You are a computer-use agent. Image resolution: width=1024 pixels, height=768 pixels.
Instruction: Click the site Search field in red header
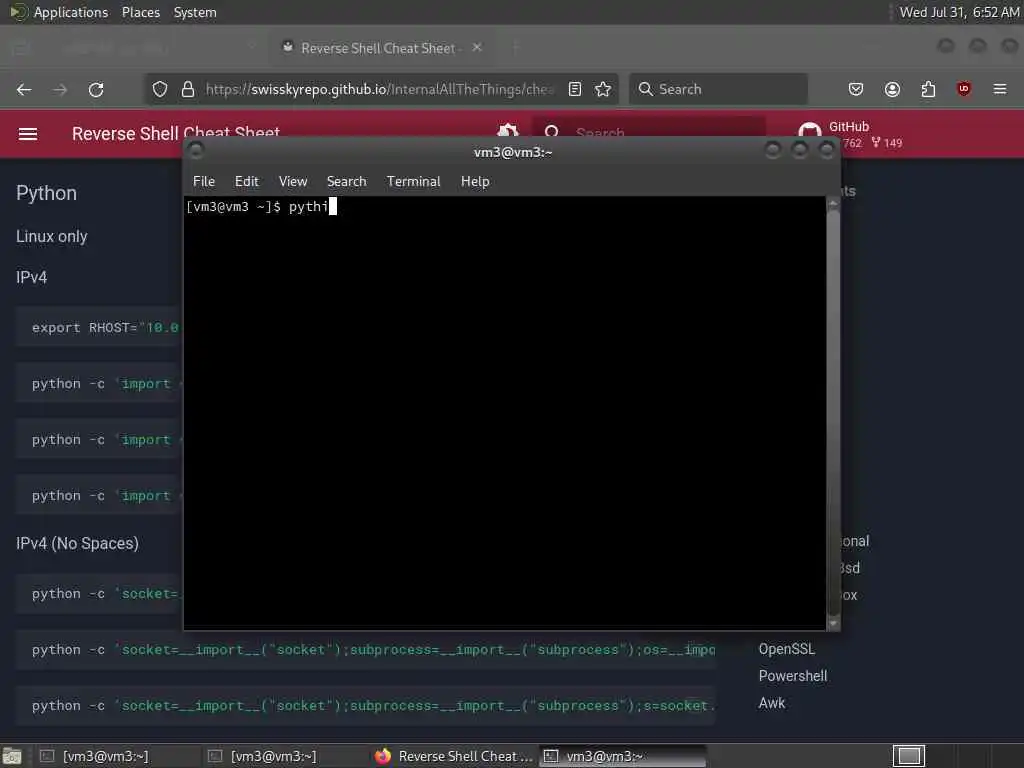click(x=650, y=133)
